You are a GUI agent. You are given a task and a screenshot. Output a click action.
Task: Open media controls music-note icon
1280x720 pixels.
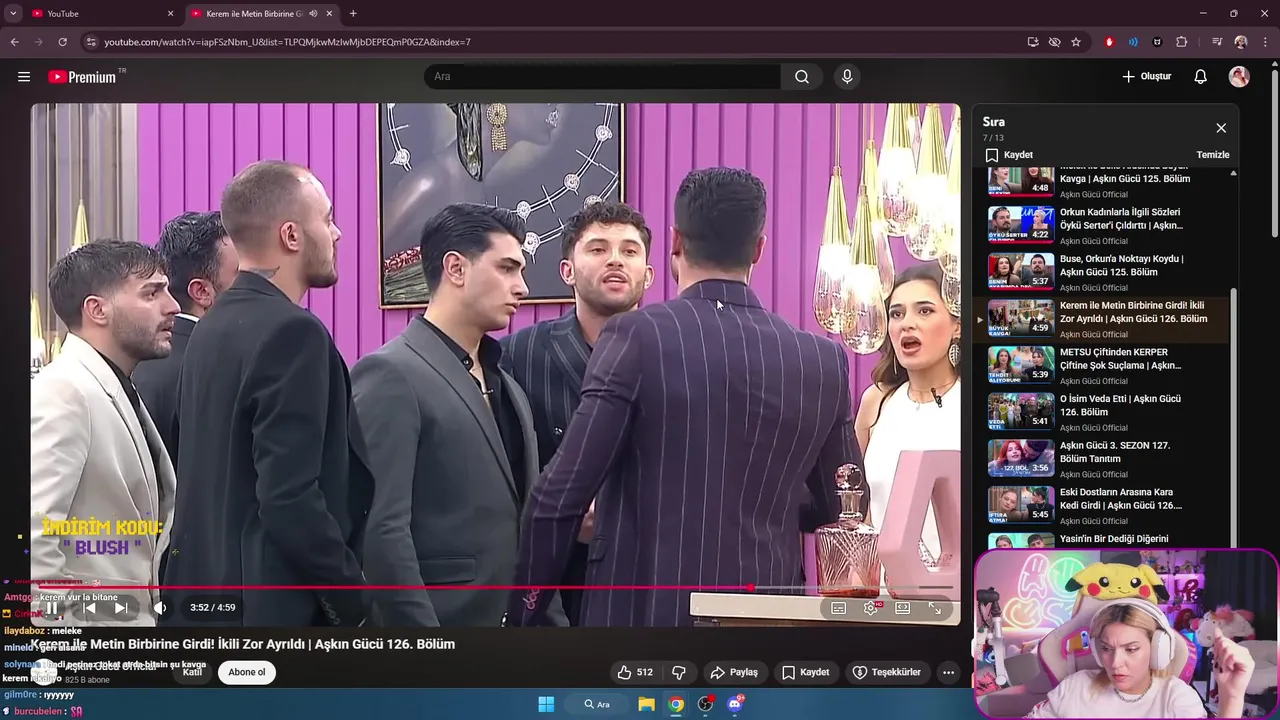click(x=1217, y=42)
